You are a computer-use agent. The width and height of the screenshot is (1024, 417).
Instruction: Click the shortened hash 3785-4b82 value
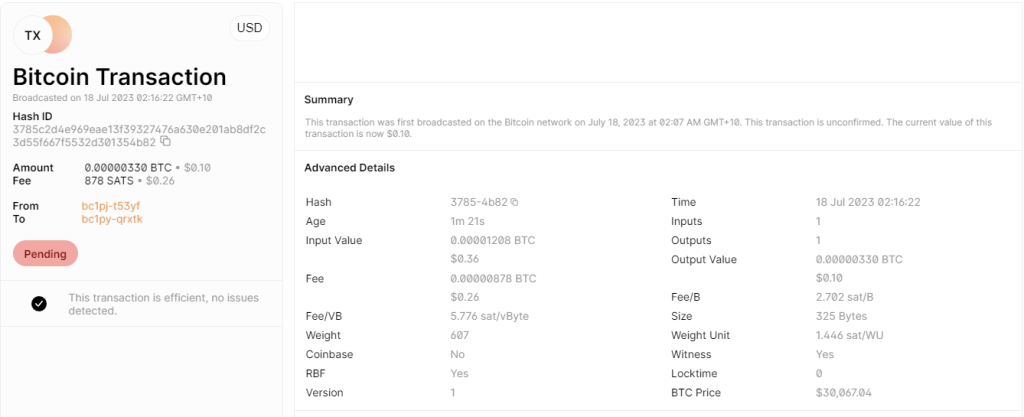click(x=479, y=202)
